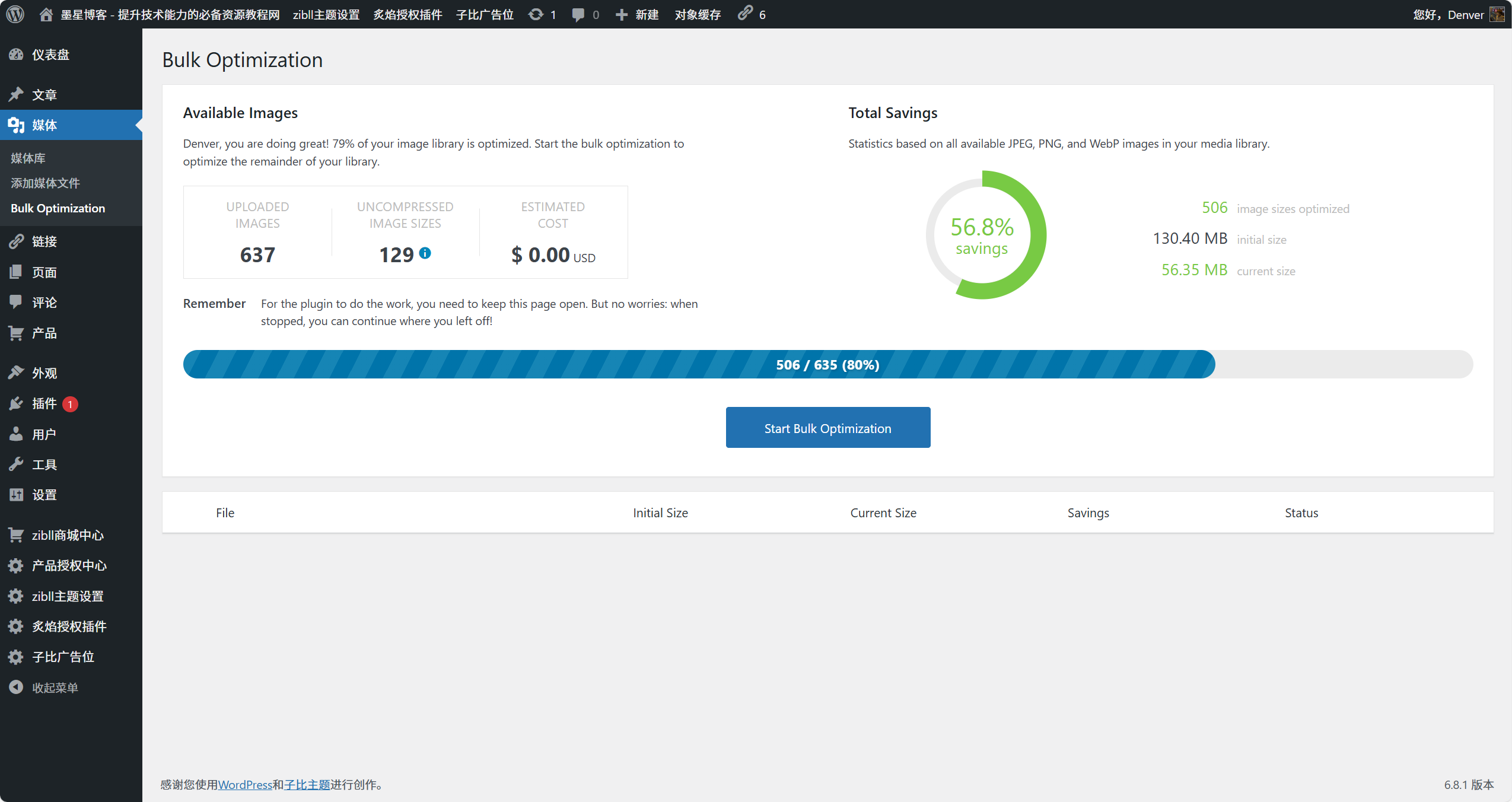Open the 设置 sidebar menu
The height and width of the screenshot is (802, 1512).
(x=44, y=495)
